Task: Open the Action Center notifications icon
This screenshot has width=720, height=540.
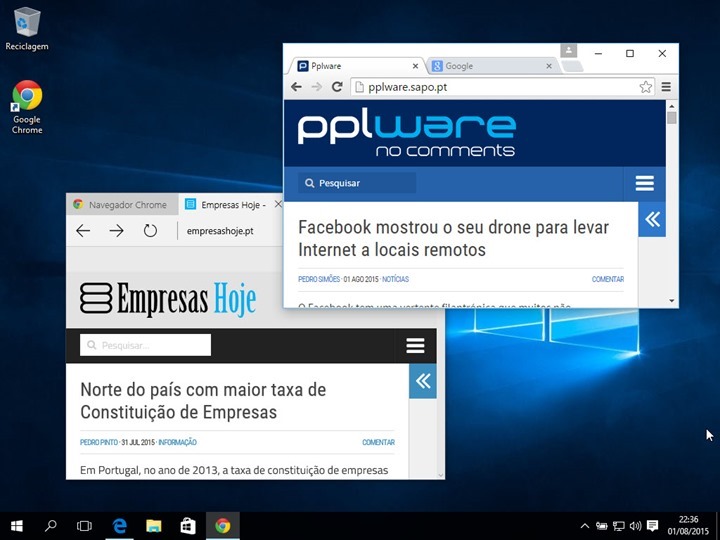Action: [x=652, y=526]
